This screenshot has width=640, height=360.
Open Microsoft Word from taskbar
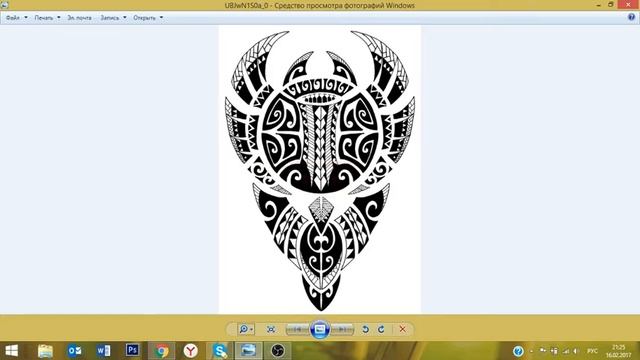click(x=103, y=351)
